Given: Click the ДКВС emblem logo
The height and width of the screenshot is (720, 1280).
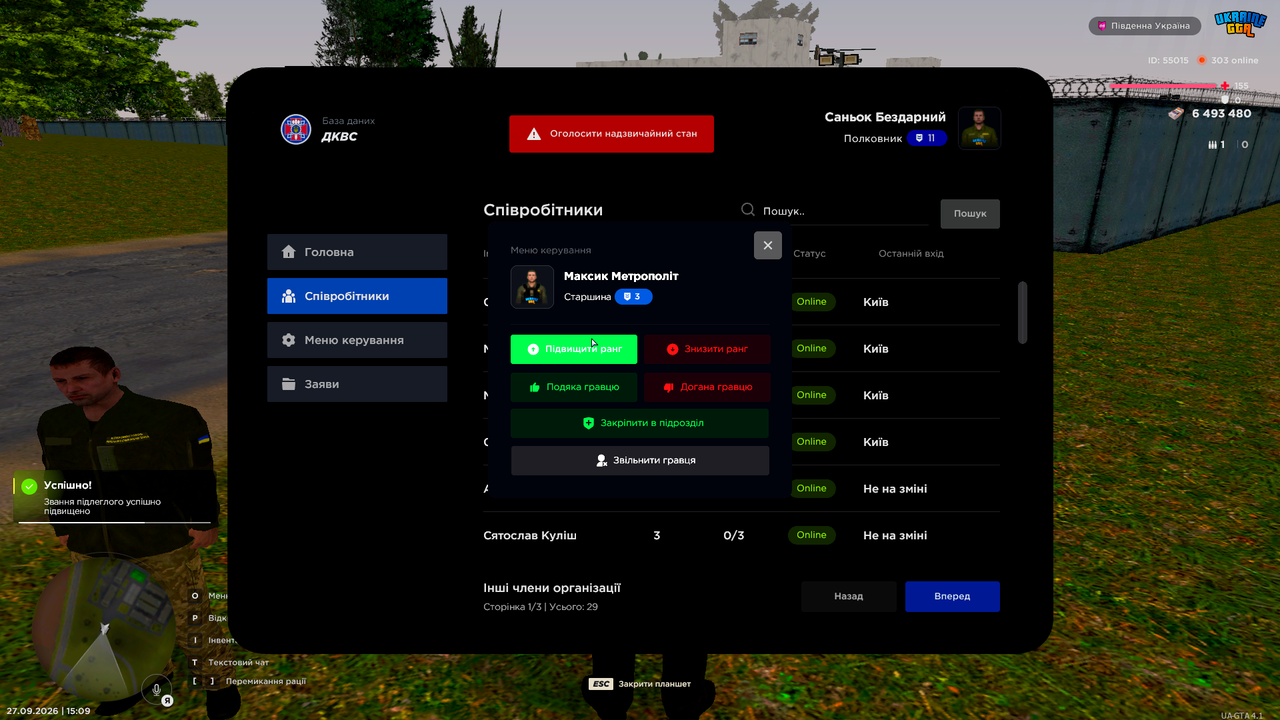Looking at the screenshot, I should point(296,129).
